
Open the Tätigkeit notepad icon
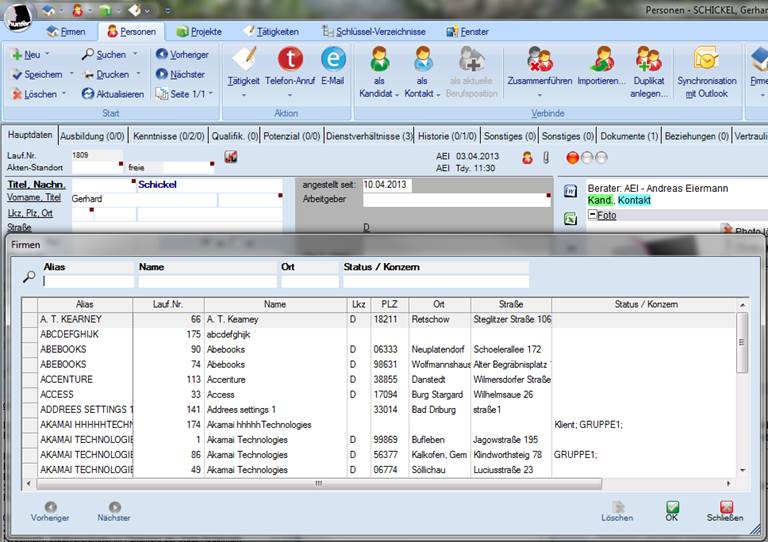[243, 61]
